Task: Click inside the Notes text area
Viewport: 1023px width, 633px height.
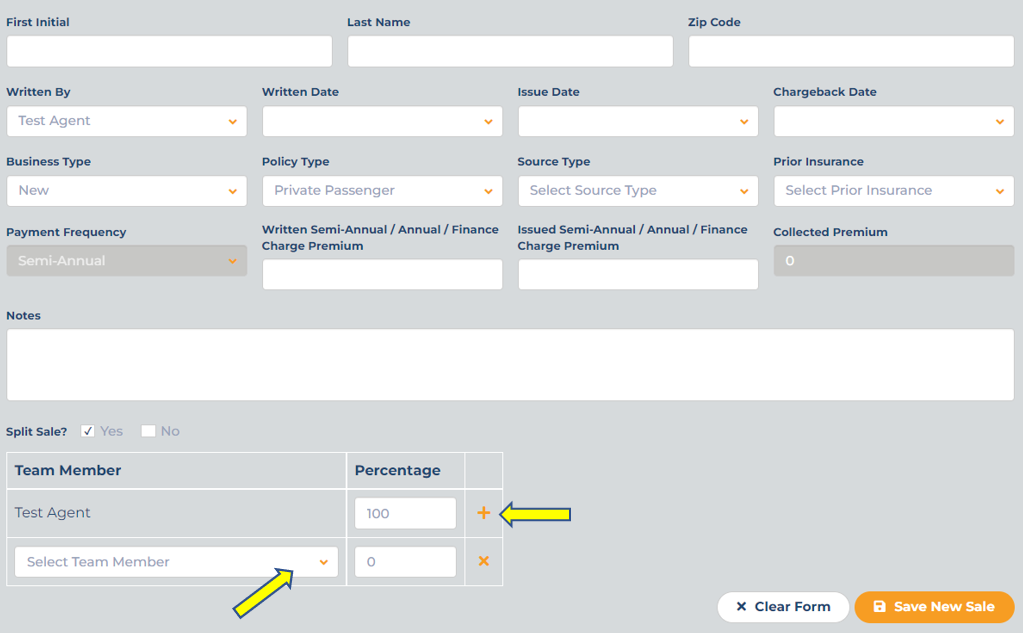Action: coord(510,365)
